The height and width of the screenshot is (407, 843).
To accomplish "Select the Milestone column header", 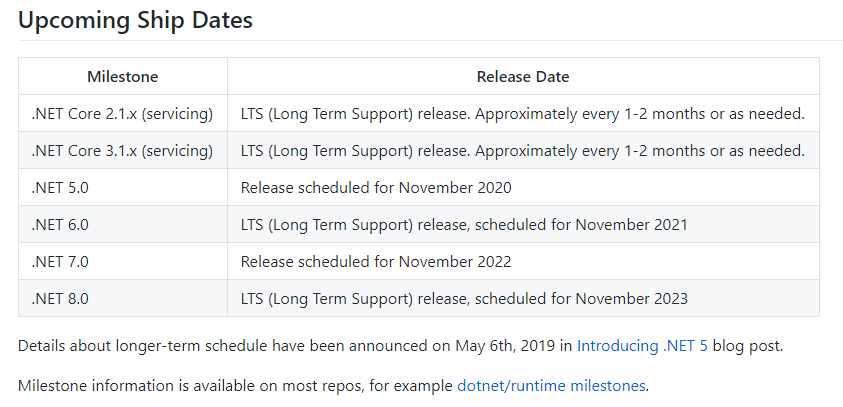I will click(x=123, y=76).
